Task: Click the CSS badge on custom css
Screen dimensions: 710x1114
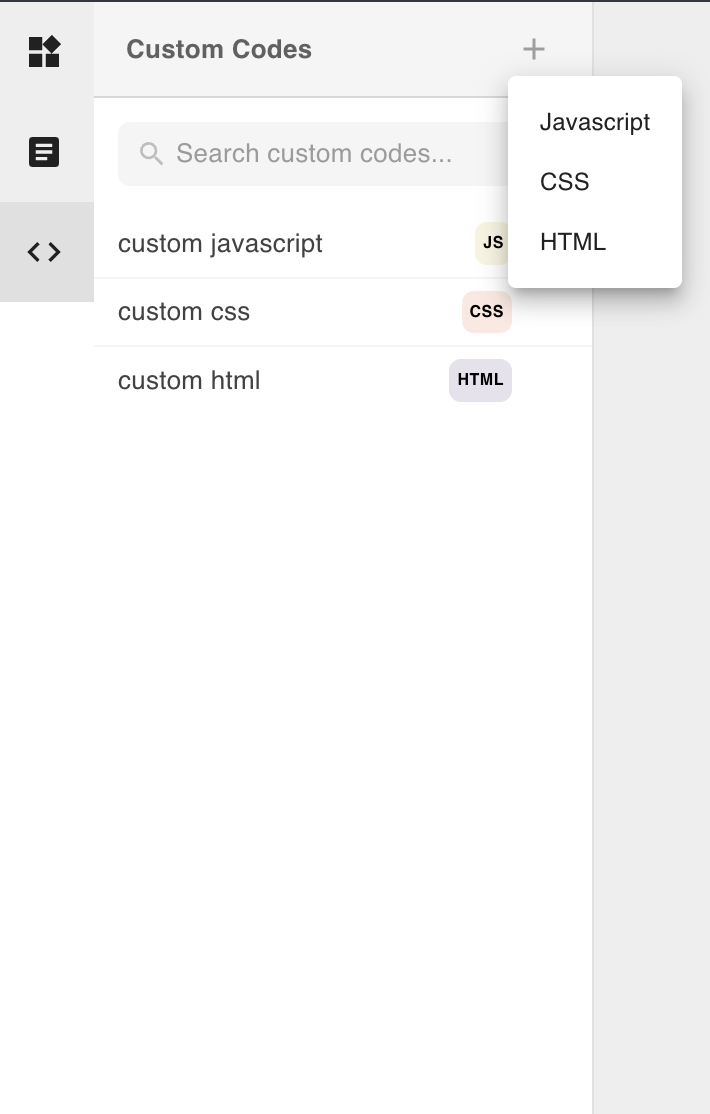Action: coord(486,312)
